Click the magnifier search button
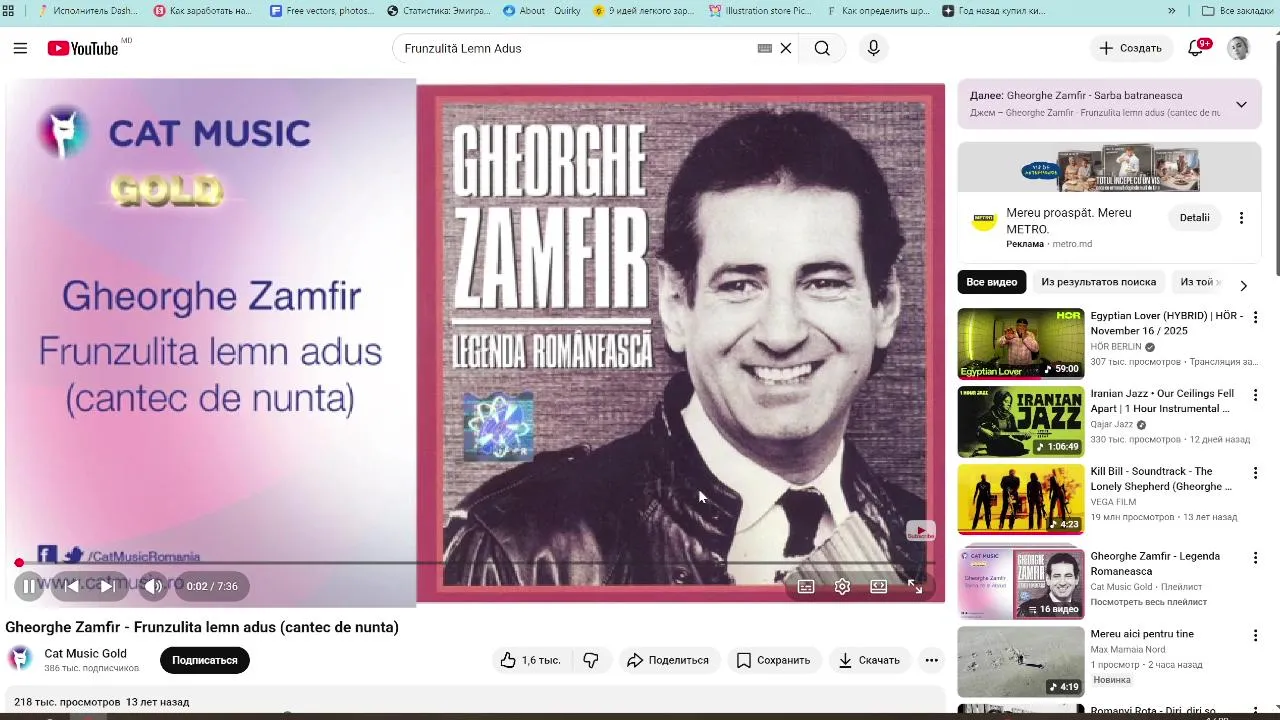The width and height of the screenshot is (1280, 720). pos(822,48)
